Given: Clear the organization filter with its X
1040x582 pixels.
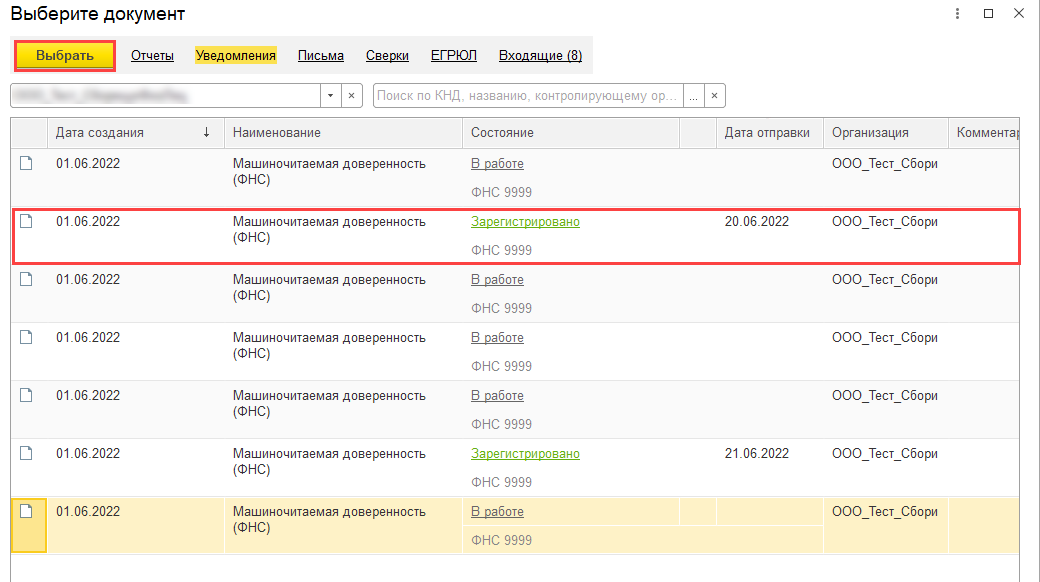Looking at the screenshot, I should coord(352,95).
